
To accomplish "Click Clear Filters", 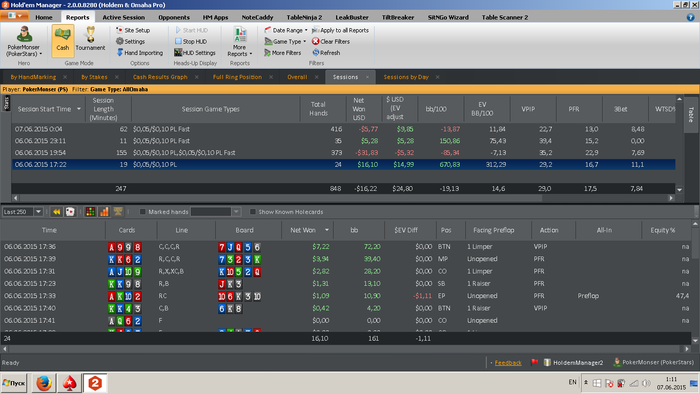I will pyautogui.click(x=331, y=41).
